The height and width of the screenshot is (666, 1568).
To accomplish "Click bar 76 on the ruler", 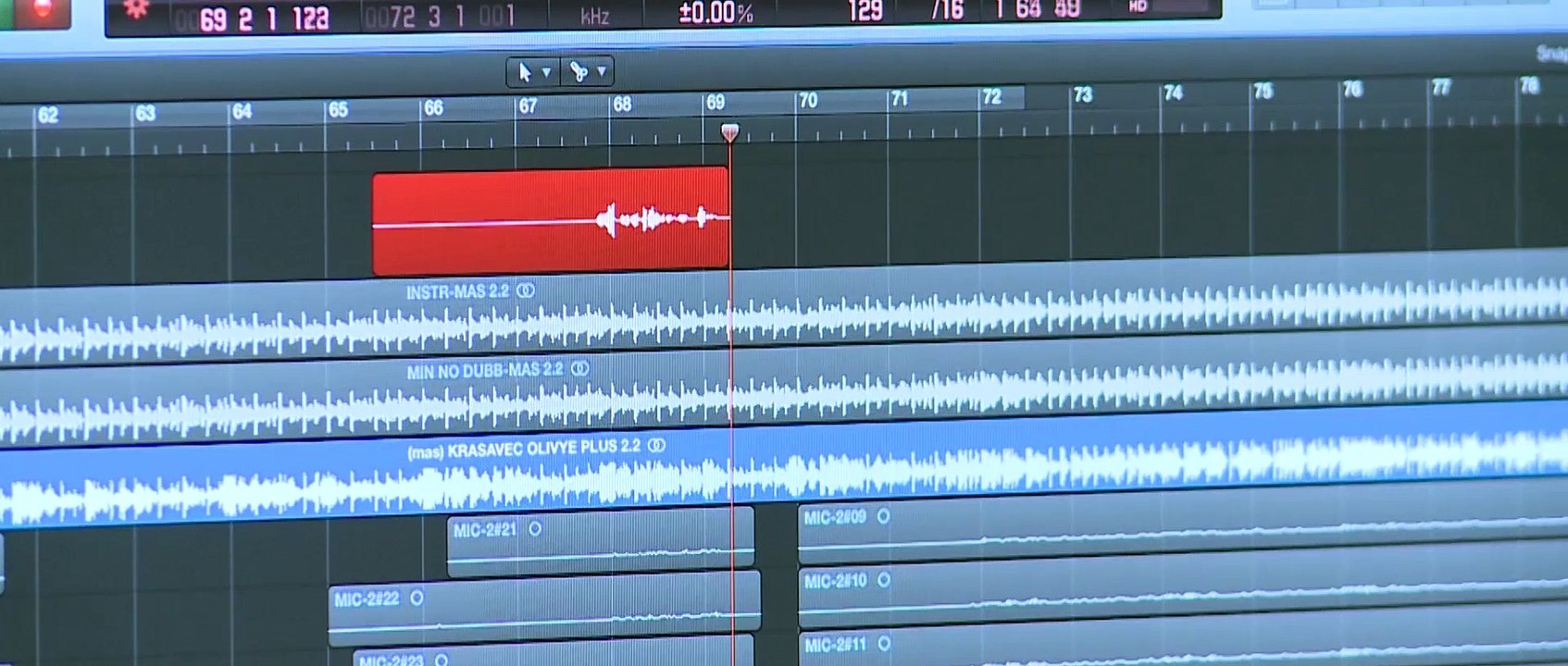I will click(1352, 90).
